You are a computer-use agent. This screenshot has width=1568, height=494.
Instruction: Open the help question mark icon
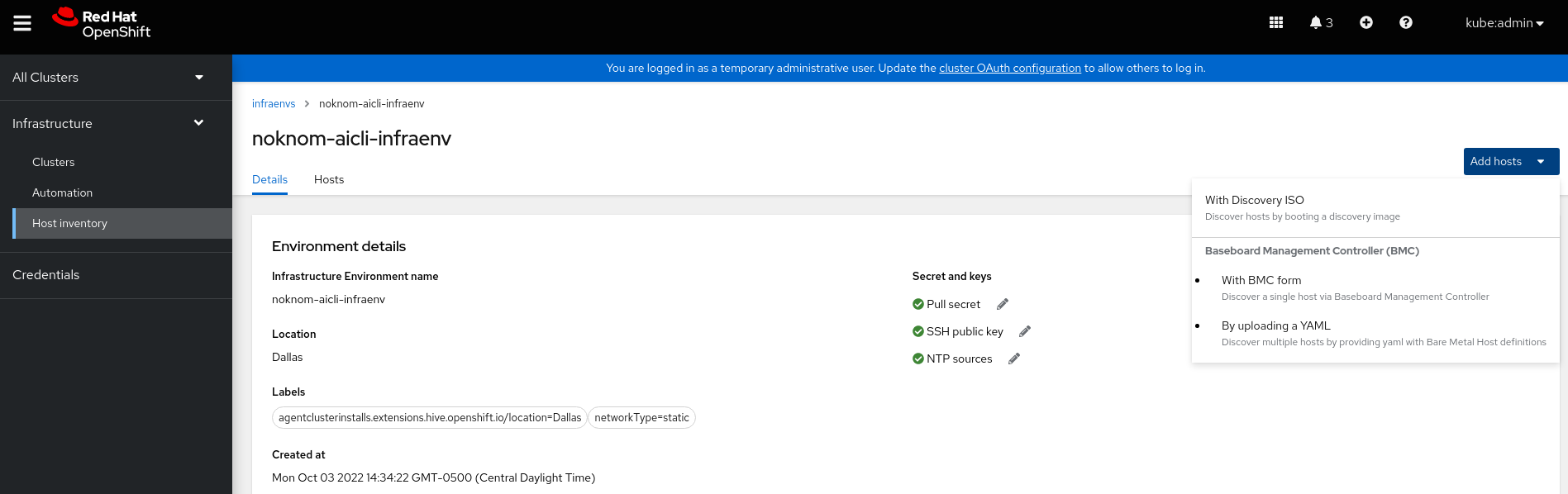pos(1405,23)
